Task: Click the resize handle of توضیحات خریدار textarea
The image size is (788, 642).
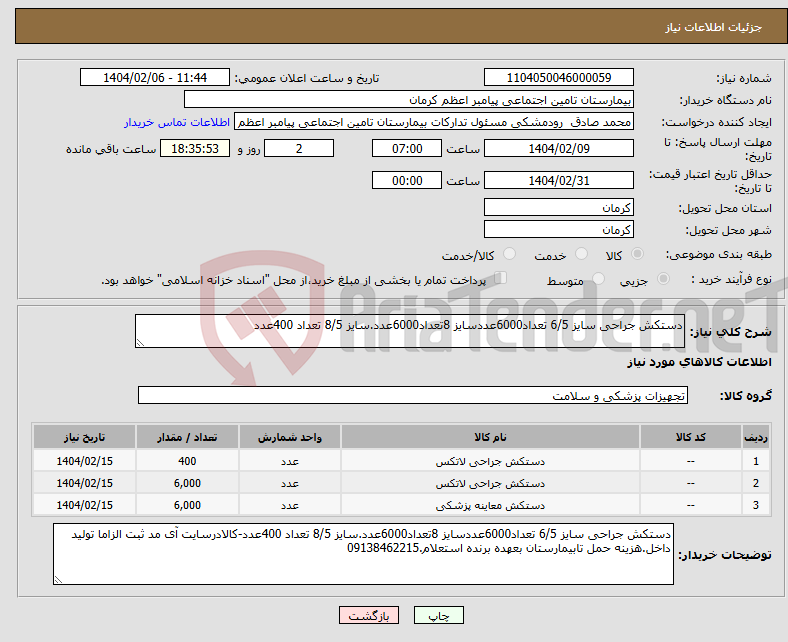Action: (x=58, y=580)
